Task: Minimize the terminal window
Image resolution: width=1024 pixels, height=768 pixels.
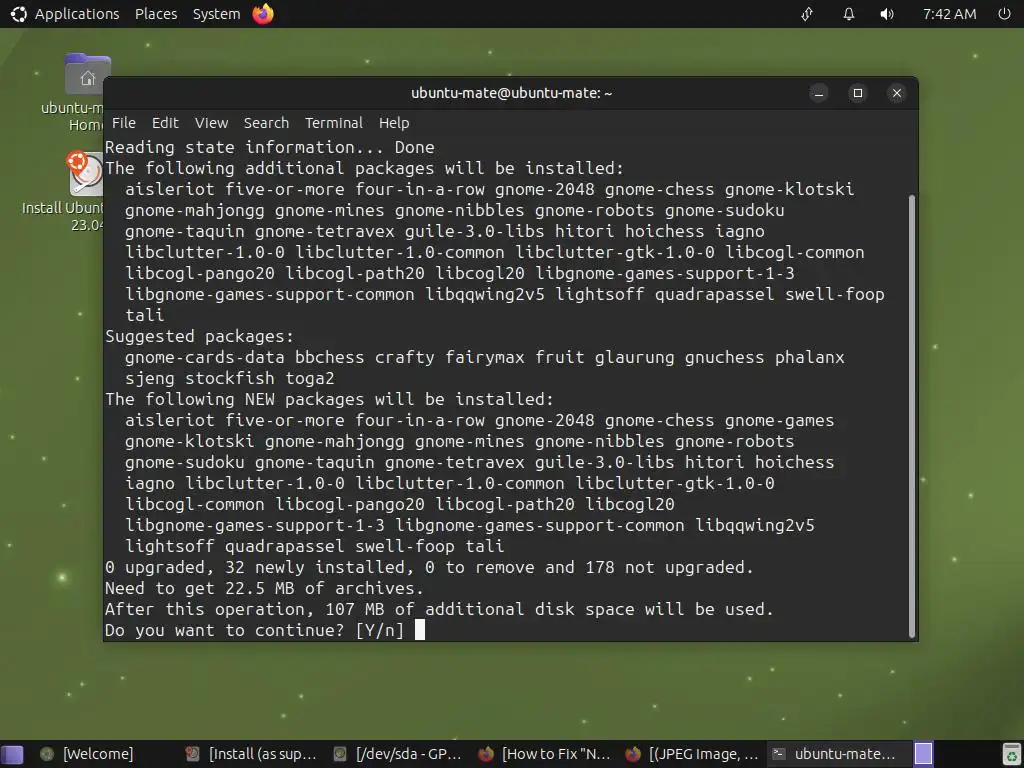Action: [x=819, y=93]
